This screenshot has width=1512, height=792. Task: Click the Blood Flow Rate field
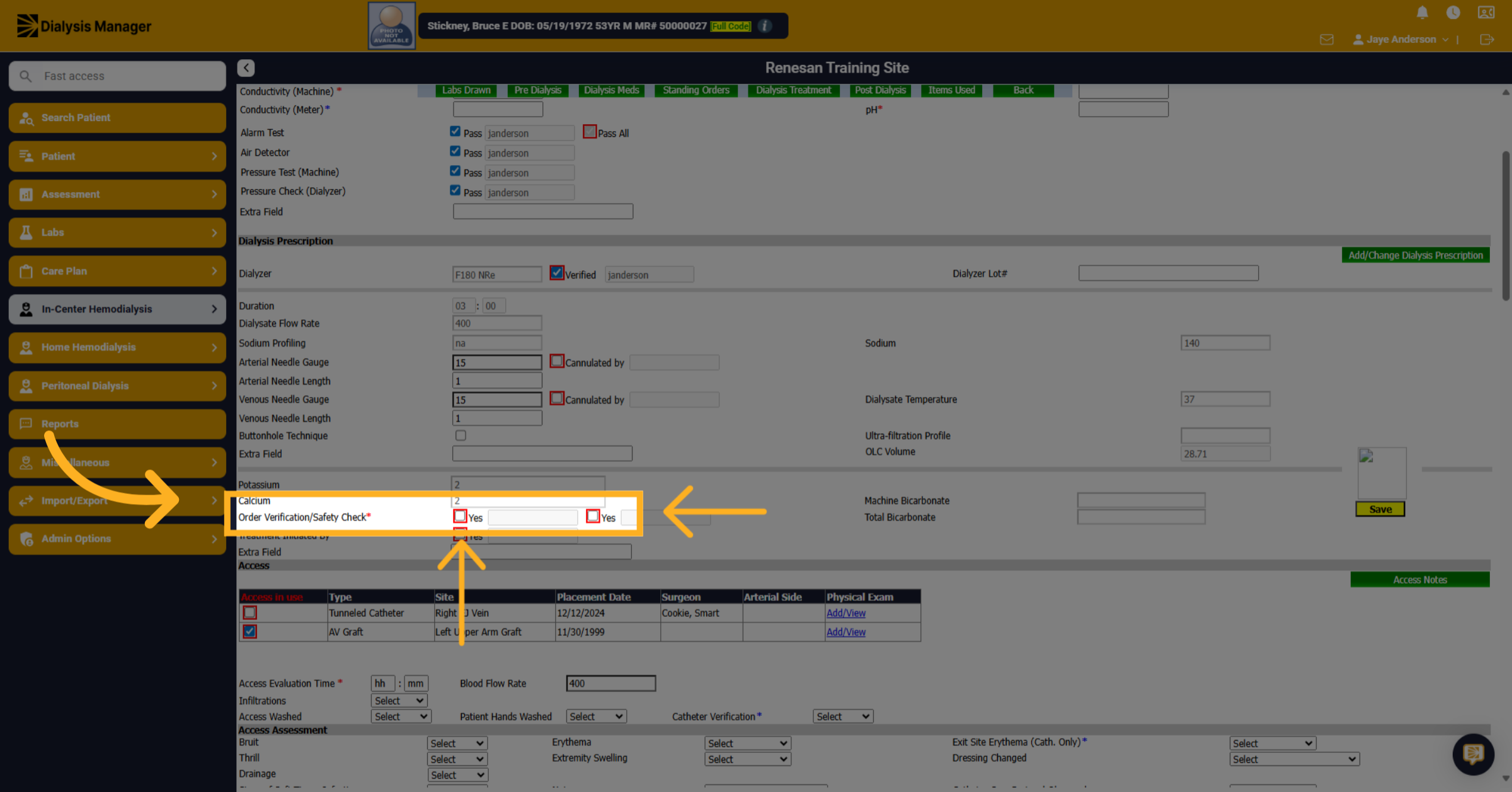610,683
